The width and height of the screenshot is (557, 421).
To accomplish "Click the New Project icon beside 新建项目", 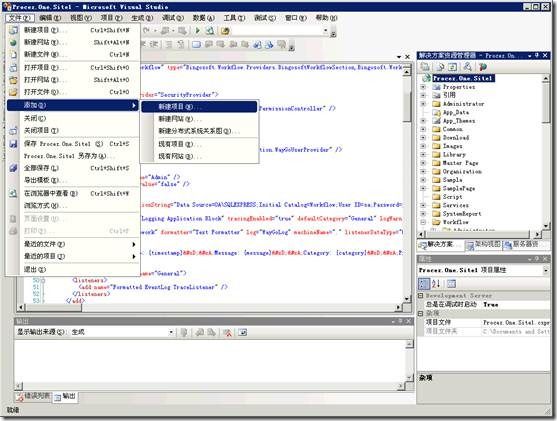I will click(13, 30).
